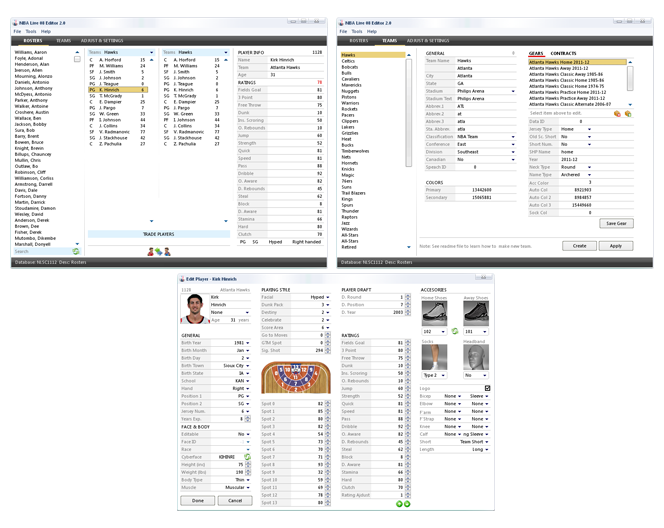Open Tools menu in Rosters window

coord(31,31)
